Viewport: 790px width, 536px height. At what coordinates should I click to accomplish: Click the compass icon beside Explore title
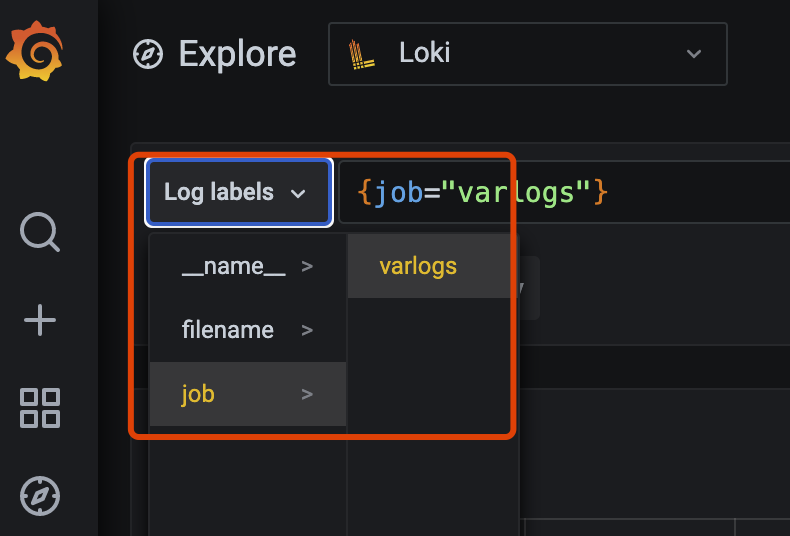(x=148, y=54)
